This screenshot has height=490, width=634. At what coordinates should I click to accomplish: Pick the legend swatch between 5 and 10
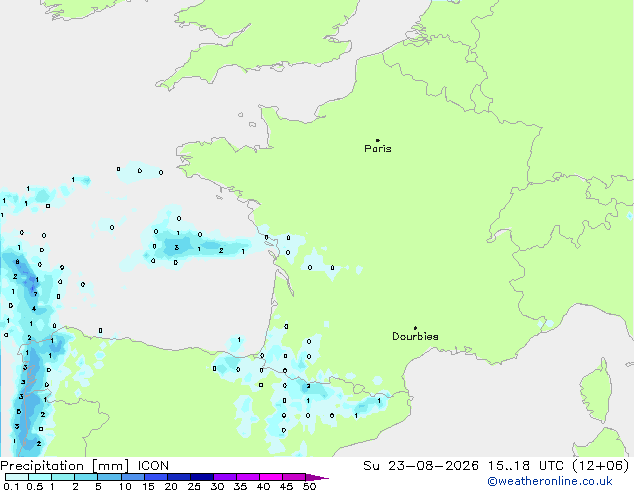coord(109,477)
